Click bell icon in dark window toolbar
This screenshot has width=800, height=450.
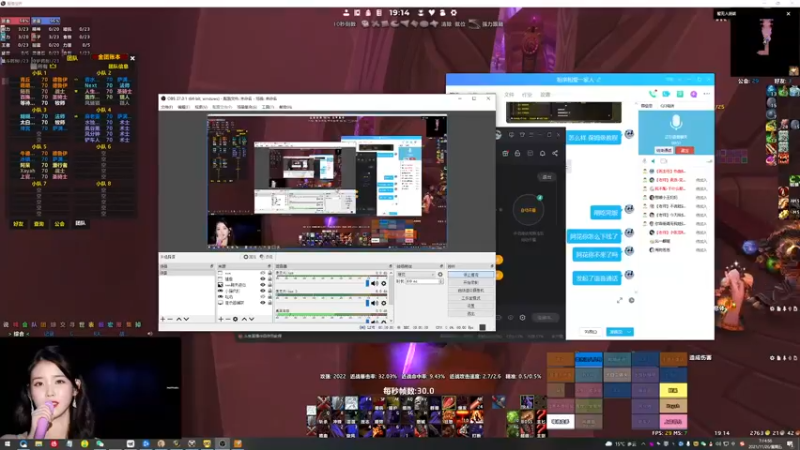(542, 154)
